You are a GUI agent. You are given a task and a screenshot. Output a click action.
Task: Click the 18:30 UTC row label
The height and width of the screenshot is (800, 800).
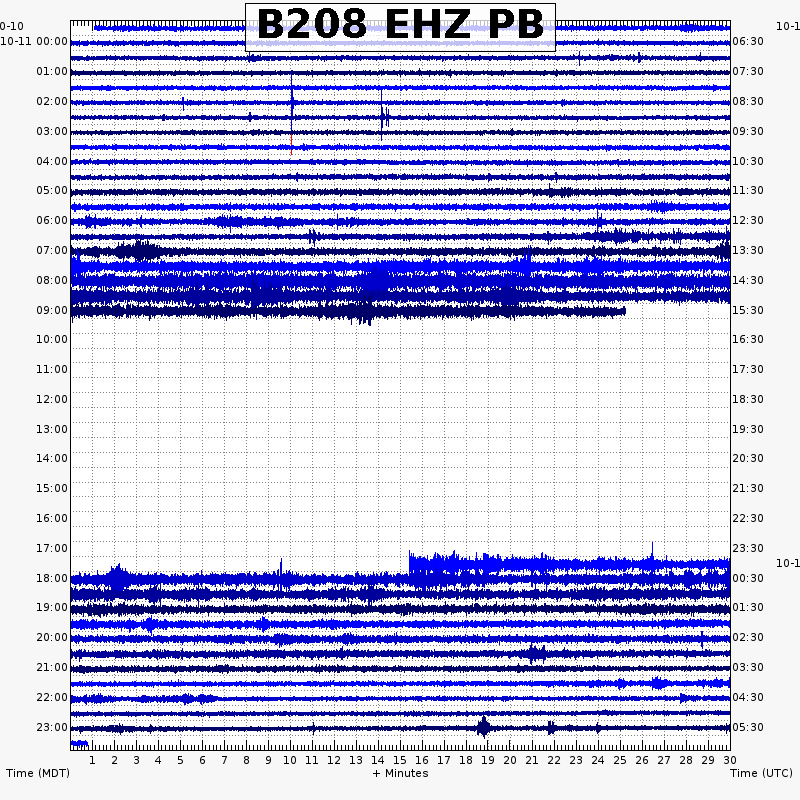(748, 399)
